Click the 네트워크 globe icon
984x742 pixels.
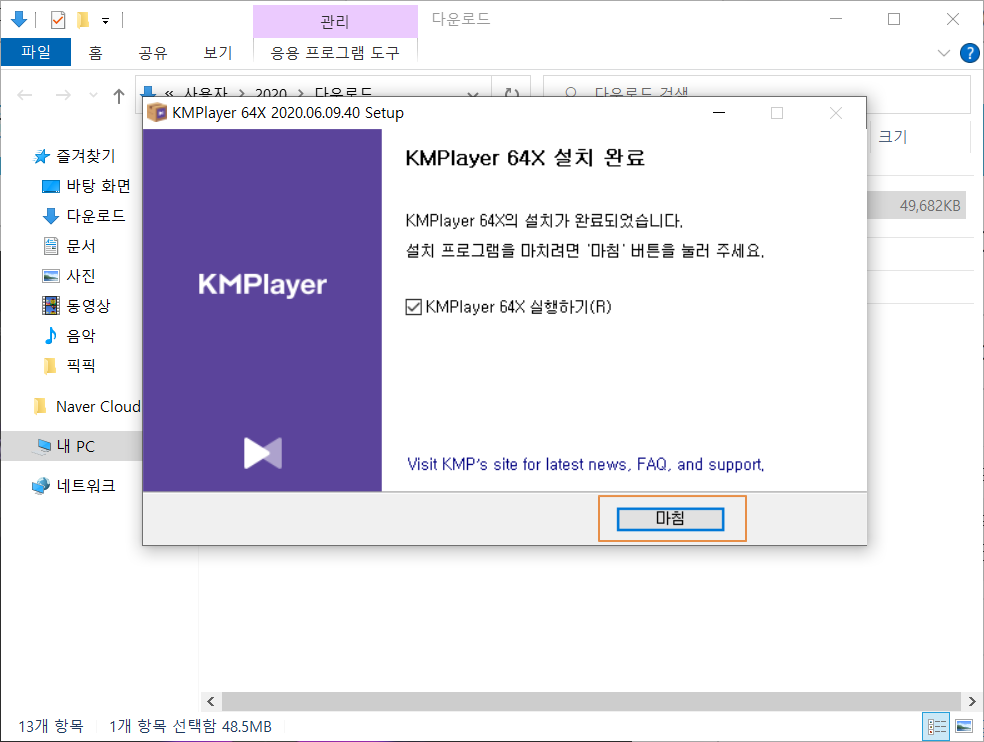pyautogui.click(x=41, y=486)
